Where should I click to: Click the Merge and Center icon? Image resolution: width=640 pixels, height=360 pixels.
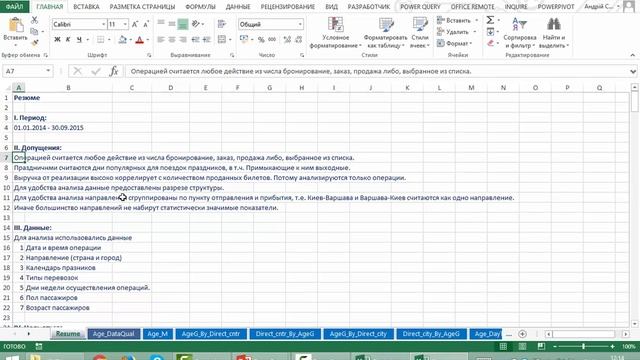pos(222,40)
